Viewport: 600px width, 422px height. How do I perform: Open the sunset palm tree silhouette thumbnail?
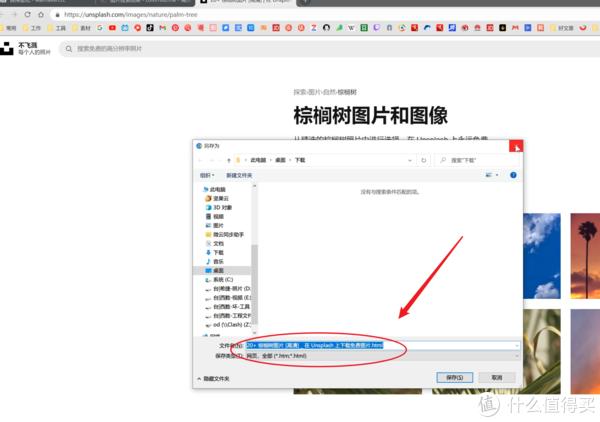pyautogui.click(x=585, y=256)
